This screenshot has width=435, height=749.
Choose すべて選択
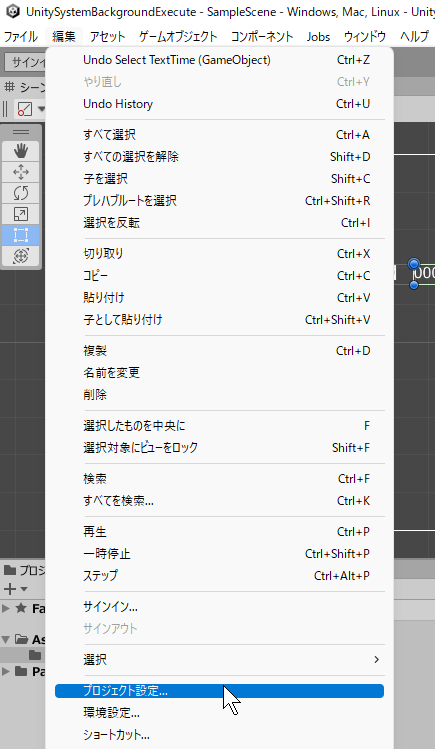coord(220,135)
